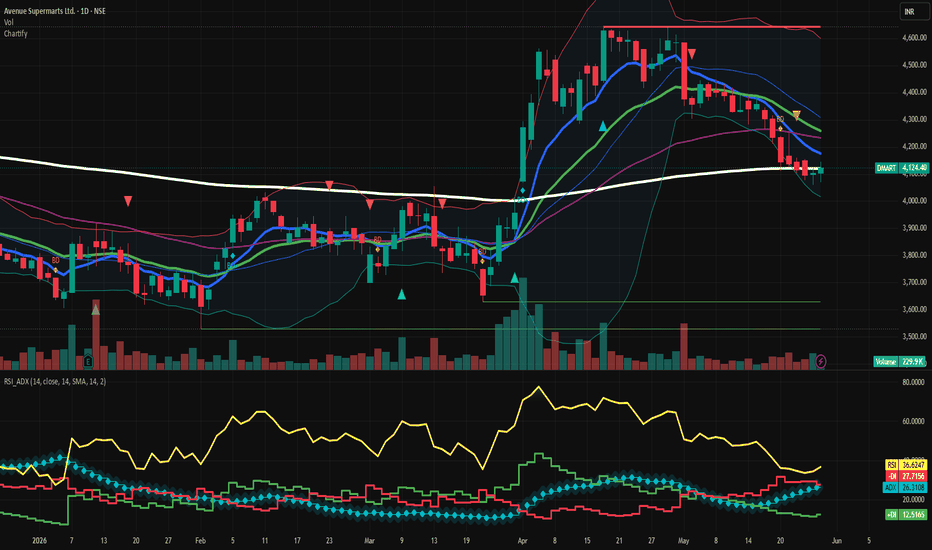
Task: Click the 4,000.00 price axis label
Action: coord(914,200)
